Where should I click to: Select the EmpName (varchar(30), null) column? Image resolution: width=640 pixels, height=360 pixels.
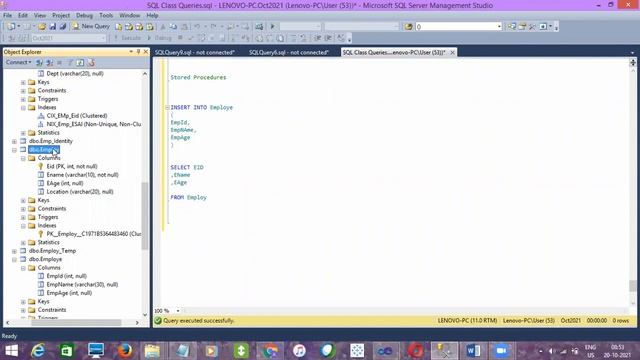coord(82,284)
